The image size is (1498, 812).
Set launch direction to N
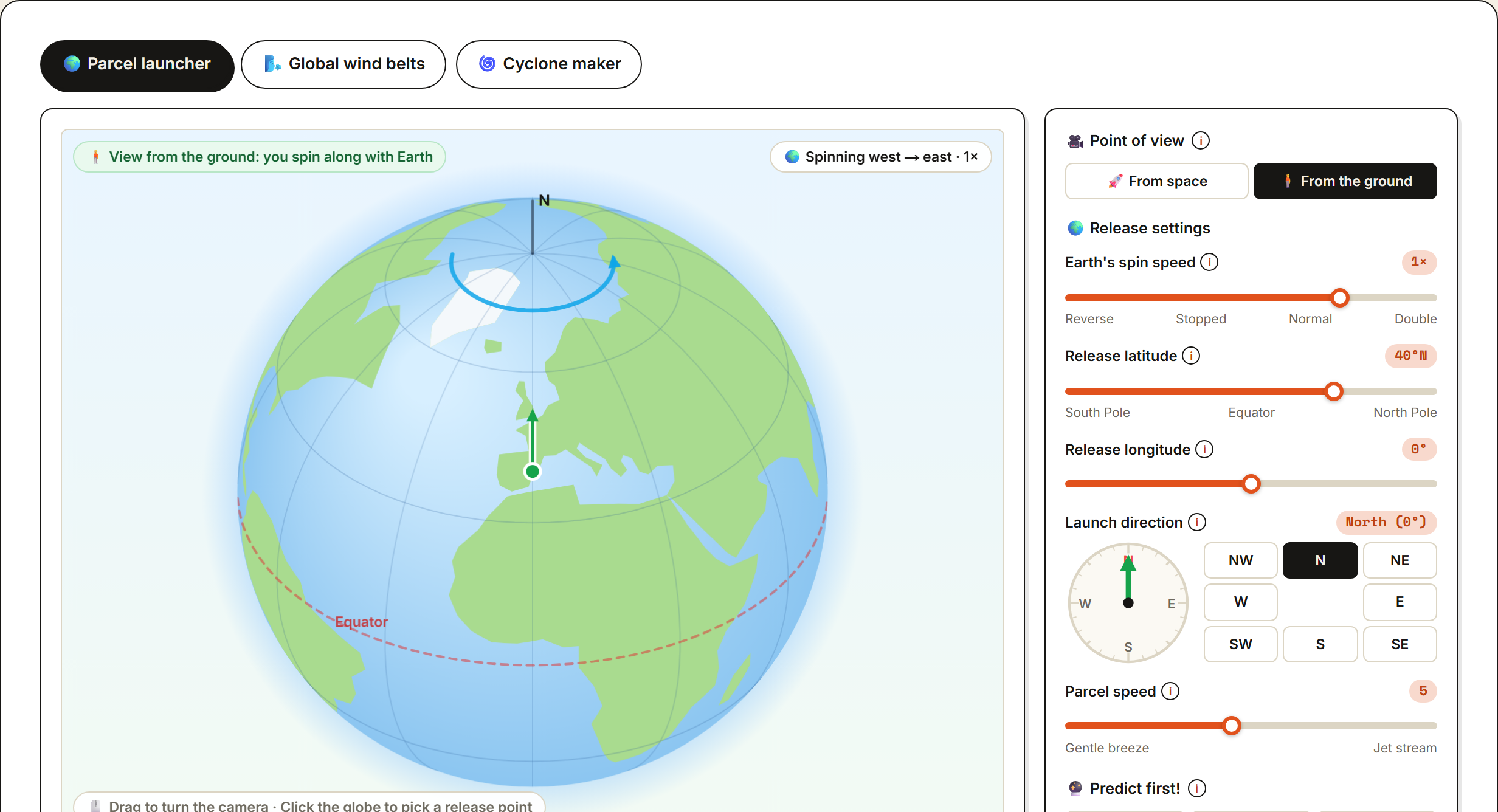coord(1320,560)
